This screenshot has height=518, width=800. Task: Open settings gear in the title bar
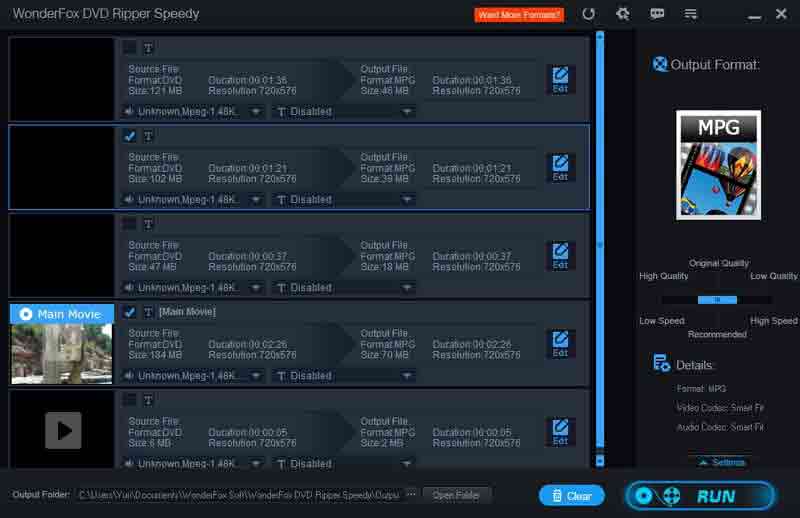622,14
